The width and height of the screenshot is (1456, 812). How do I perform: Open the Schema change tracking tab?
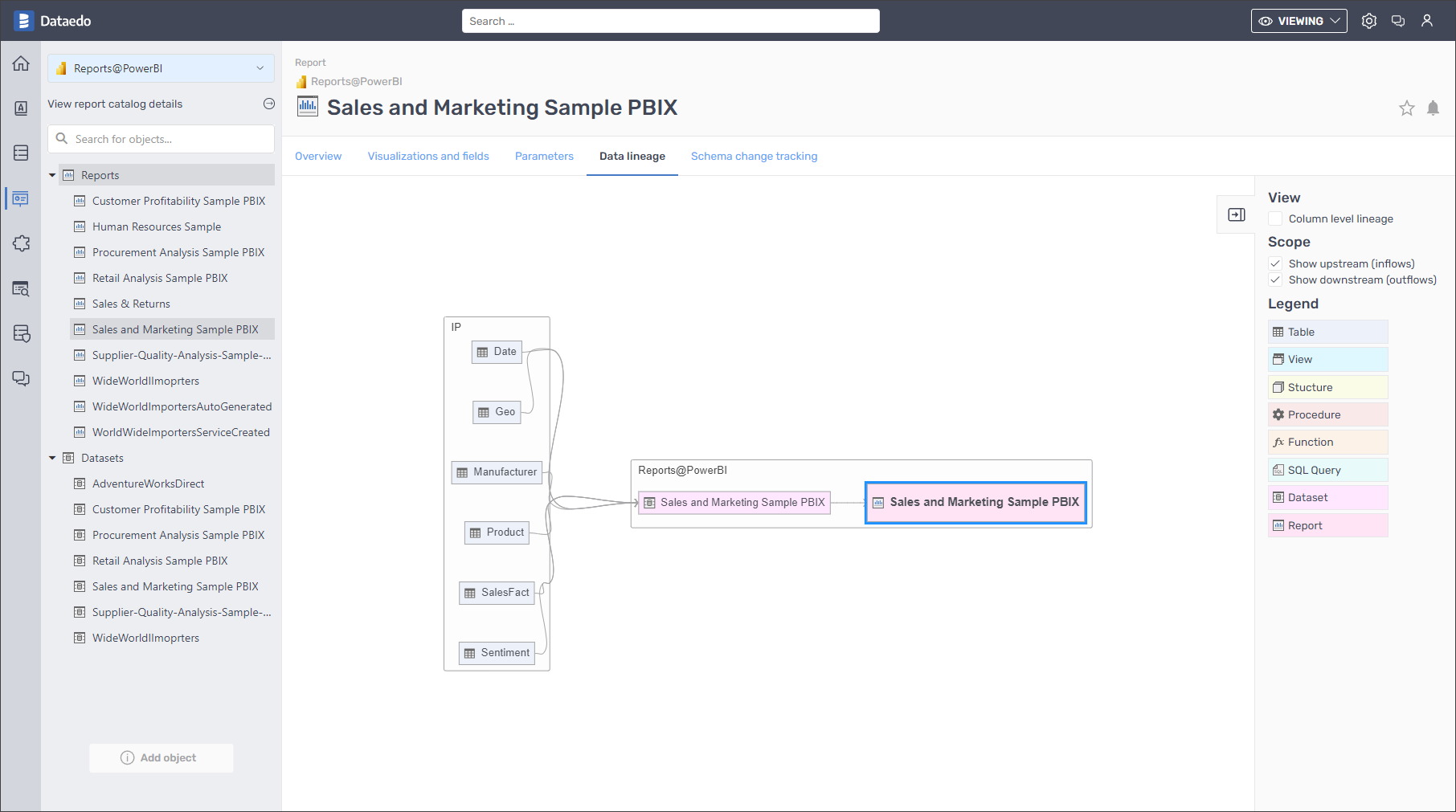(x=754, y=156)
